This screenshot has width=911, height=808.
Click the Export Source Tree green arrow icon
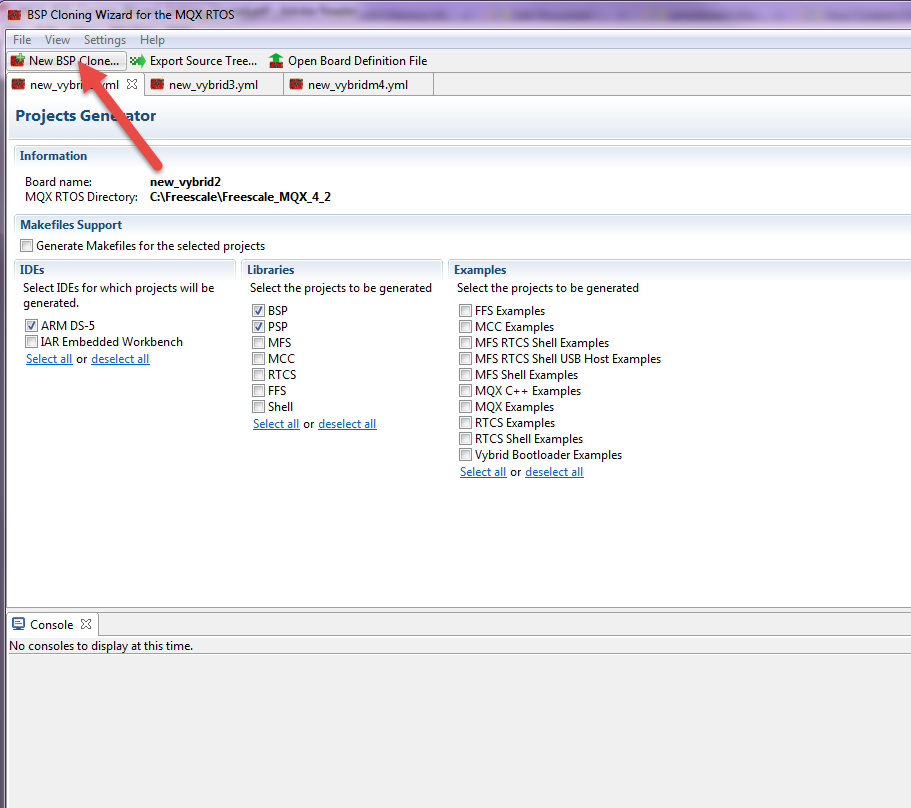coord(138,60)
